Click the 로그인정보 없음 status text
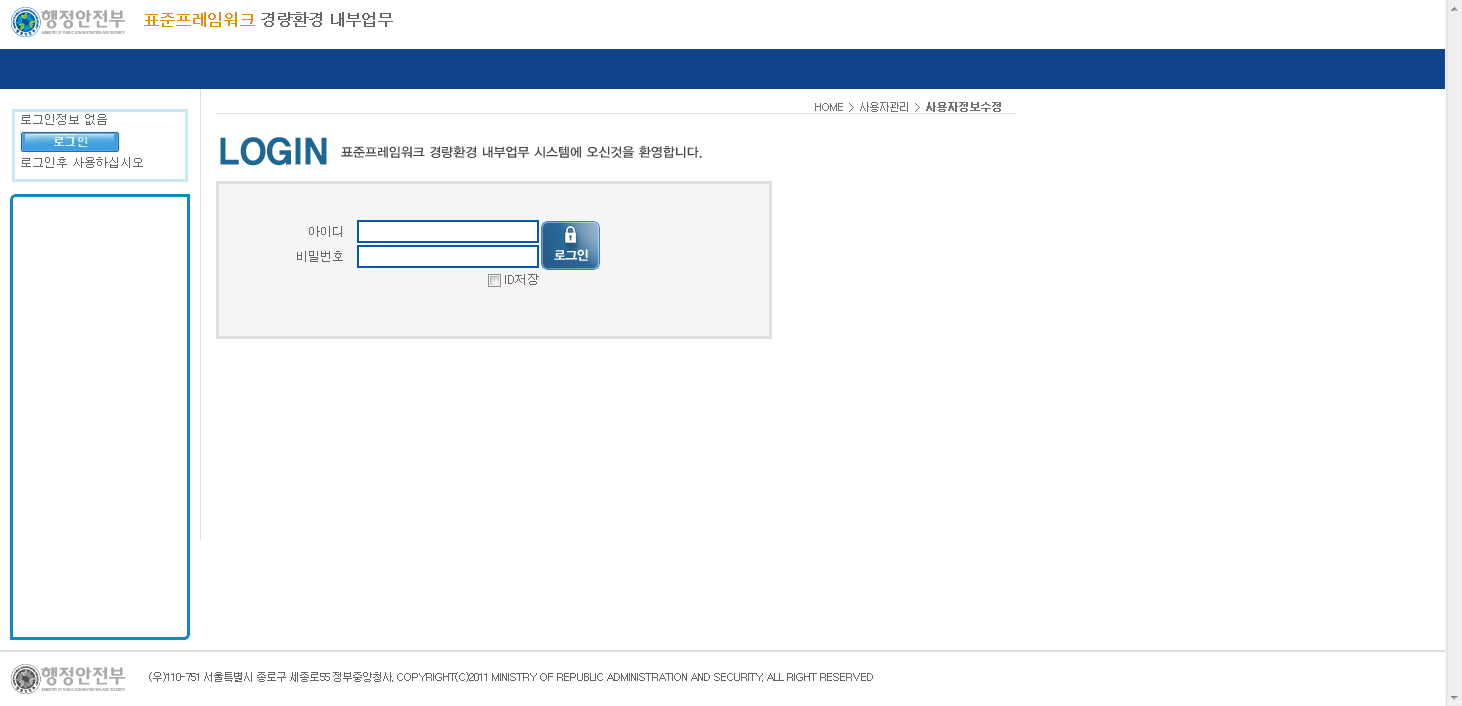Viewport: 1462px width, 706px height. point(64,120)
